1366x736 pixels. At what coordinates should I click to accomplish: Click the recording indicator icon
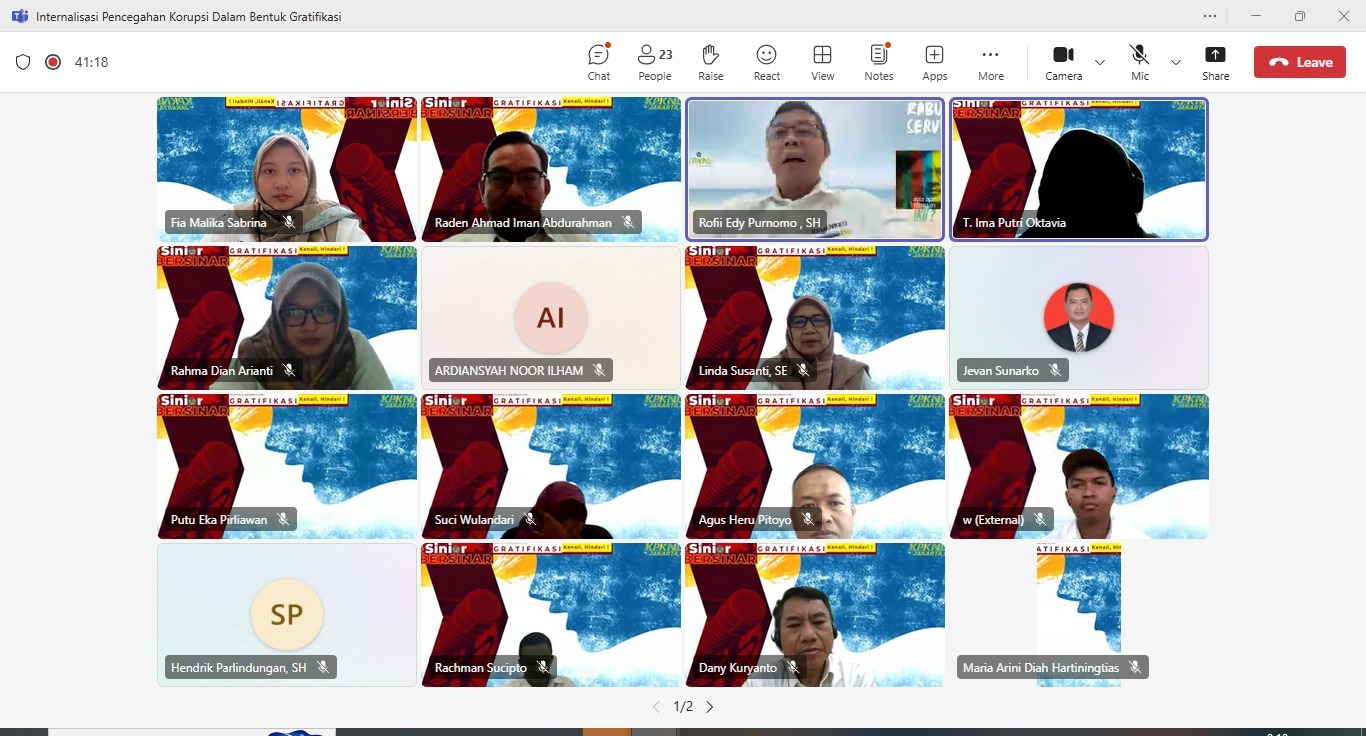53,62
